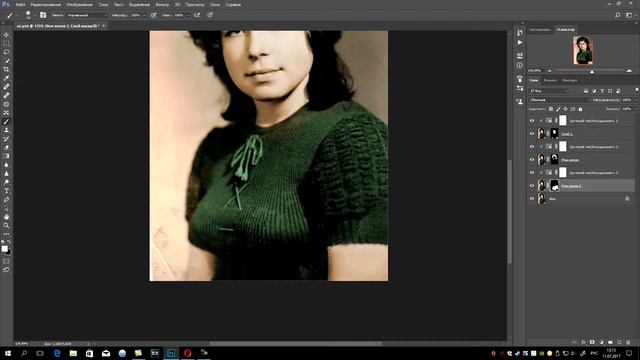This screenshot has width=640, height=360.
Task: Select the Brush tool in the toolbox
Action: pyautogui.click(x=6, y=121)
